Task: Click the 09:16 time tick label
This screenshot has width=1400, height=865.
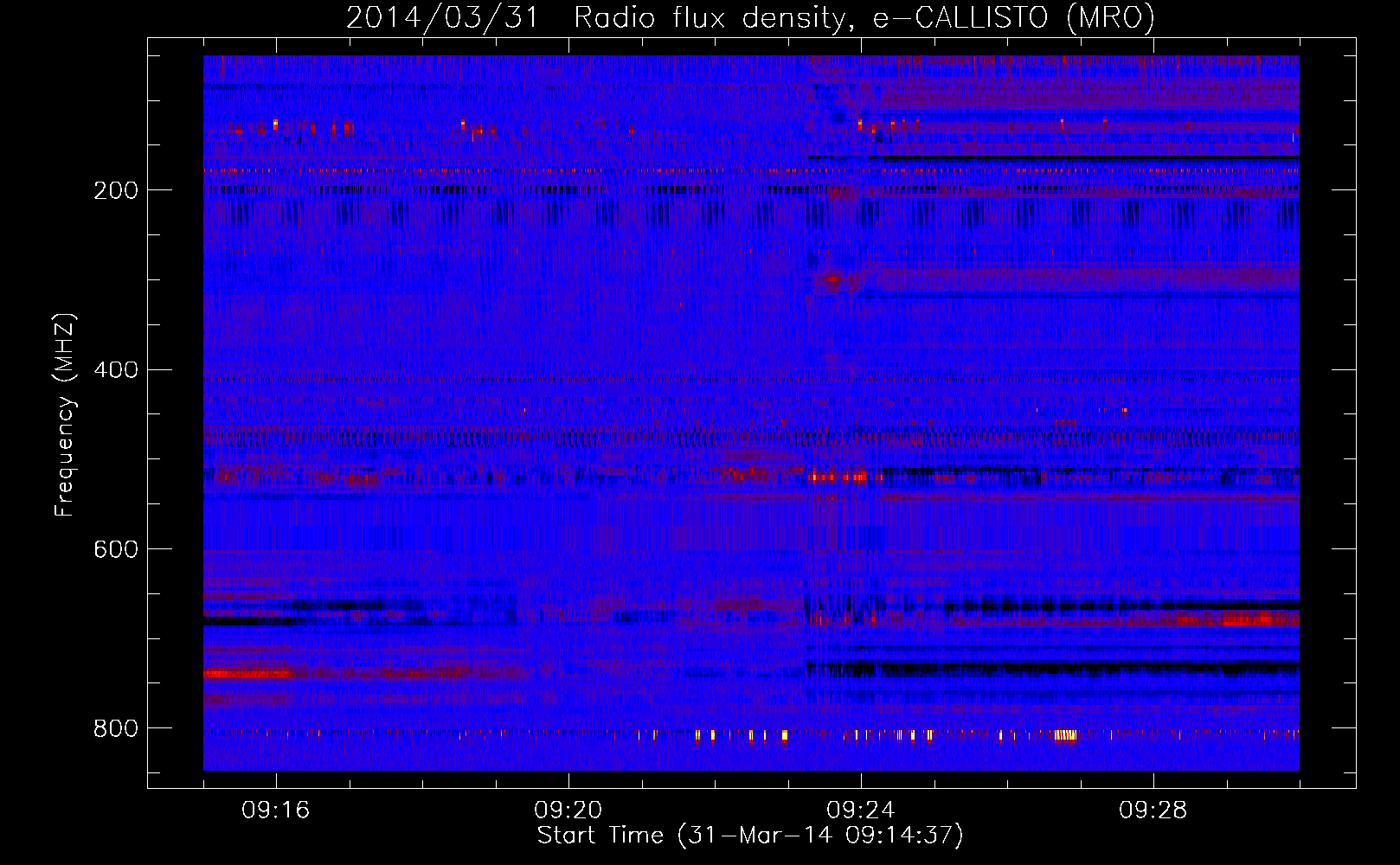Action: pos(276,810)
